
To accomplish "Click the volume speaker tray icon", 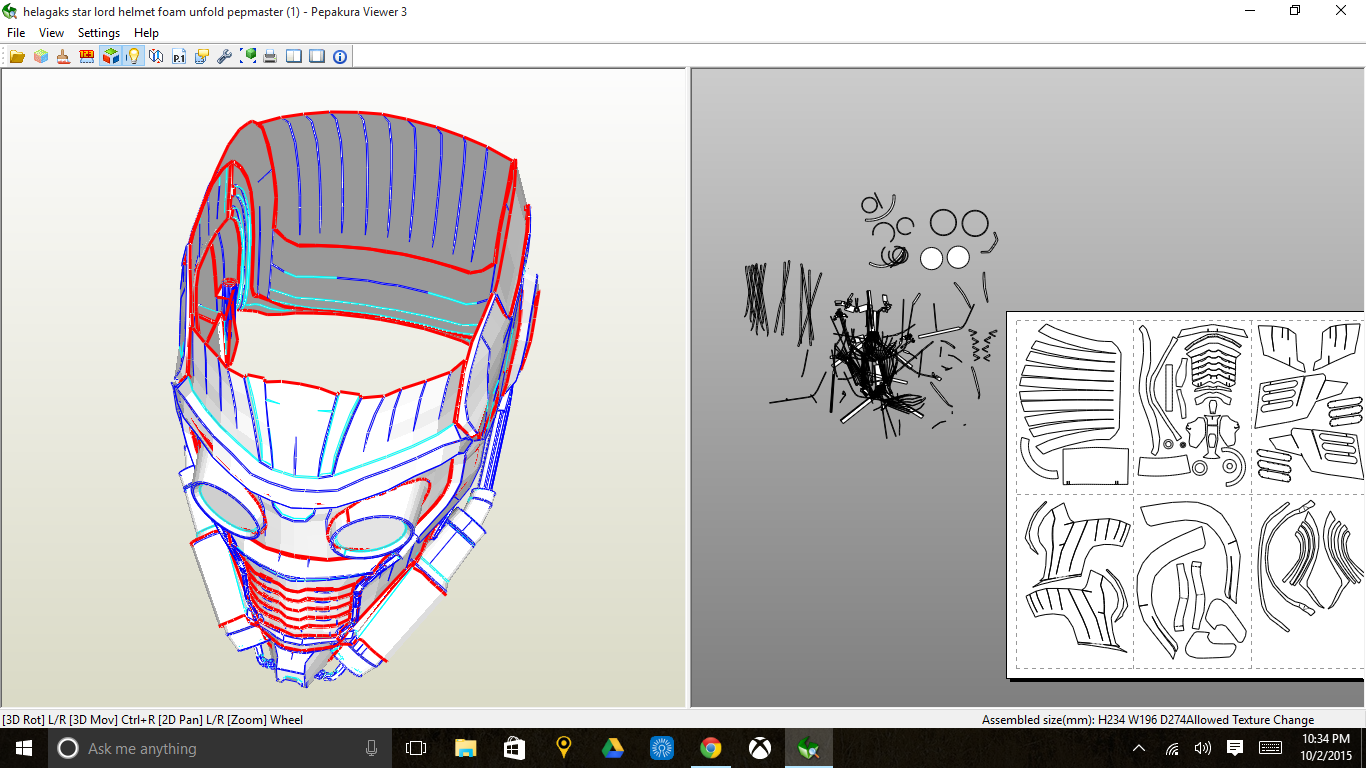I will tap(1203, 748).
